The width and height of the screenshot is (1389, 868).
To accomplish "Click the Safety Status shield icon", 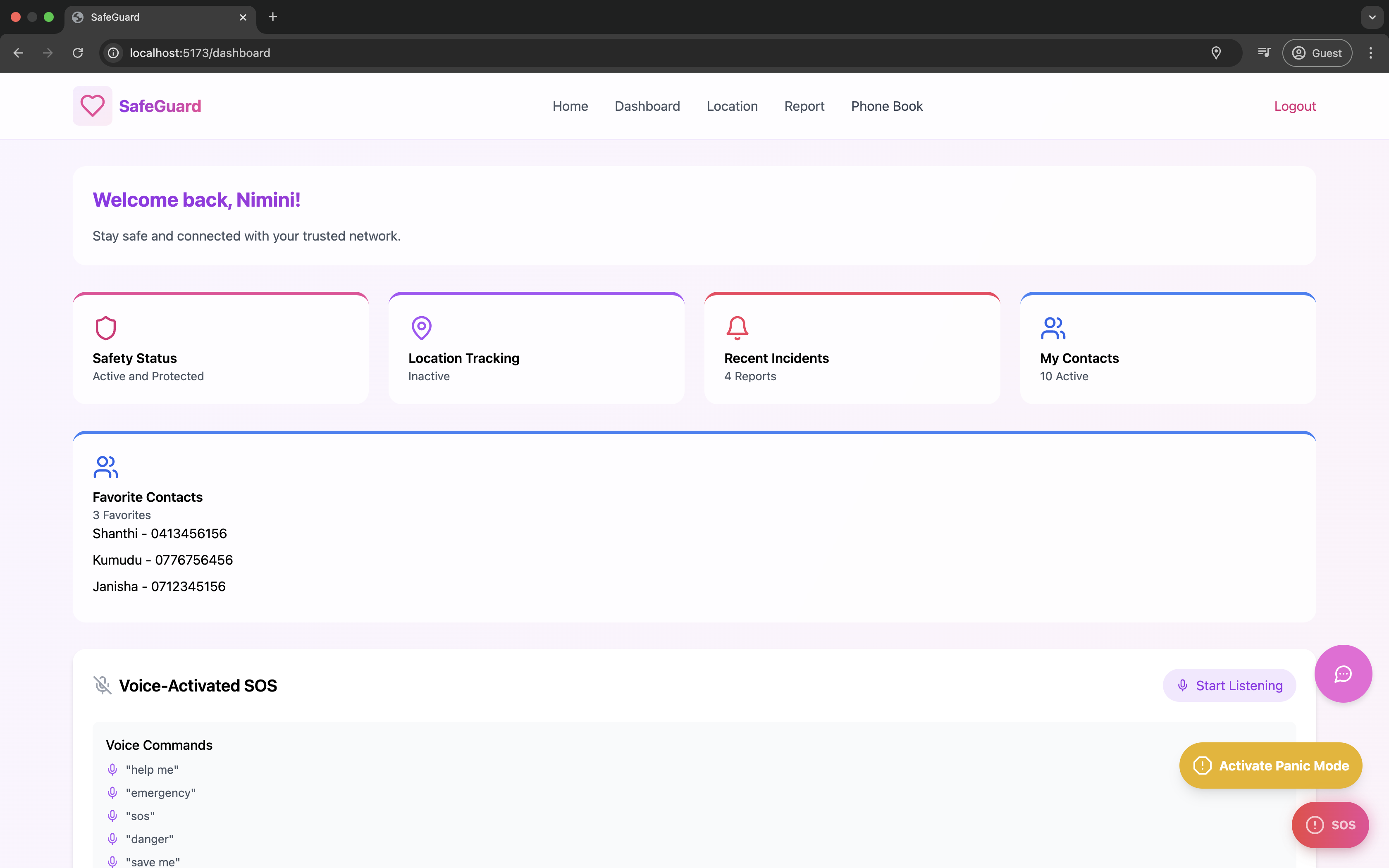I will pos(106,327).
